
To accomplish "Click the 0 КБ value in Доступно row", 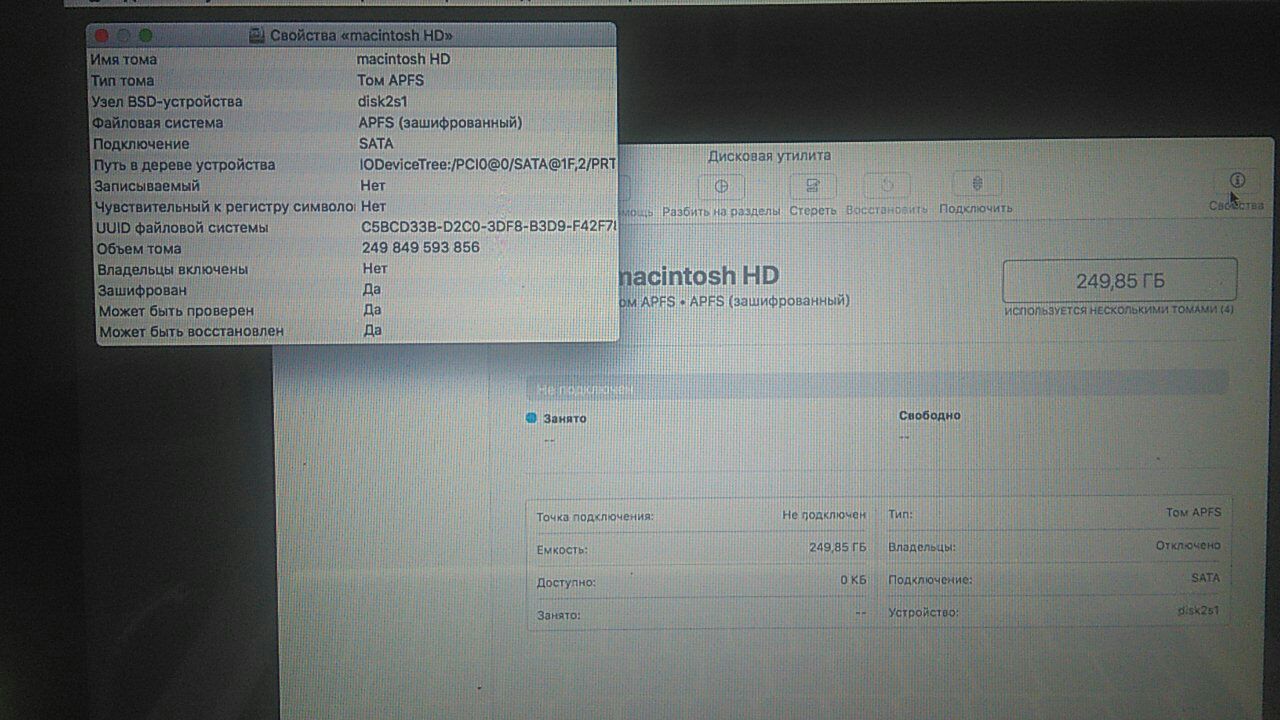I will pos(853,580).
